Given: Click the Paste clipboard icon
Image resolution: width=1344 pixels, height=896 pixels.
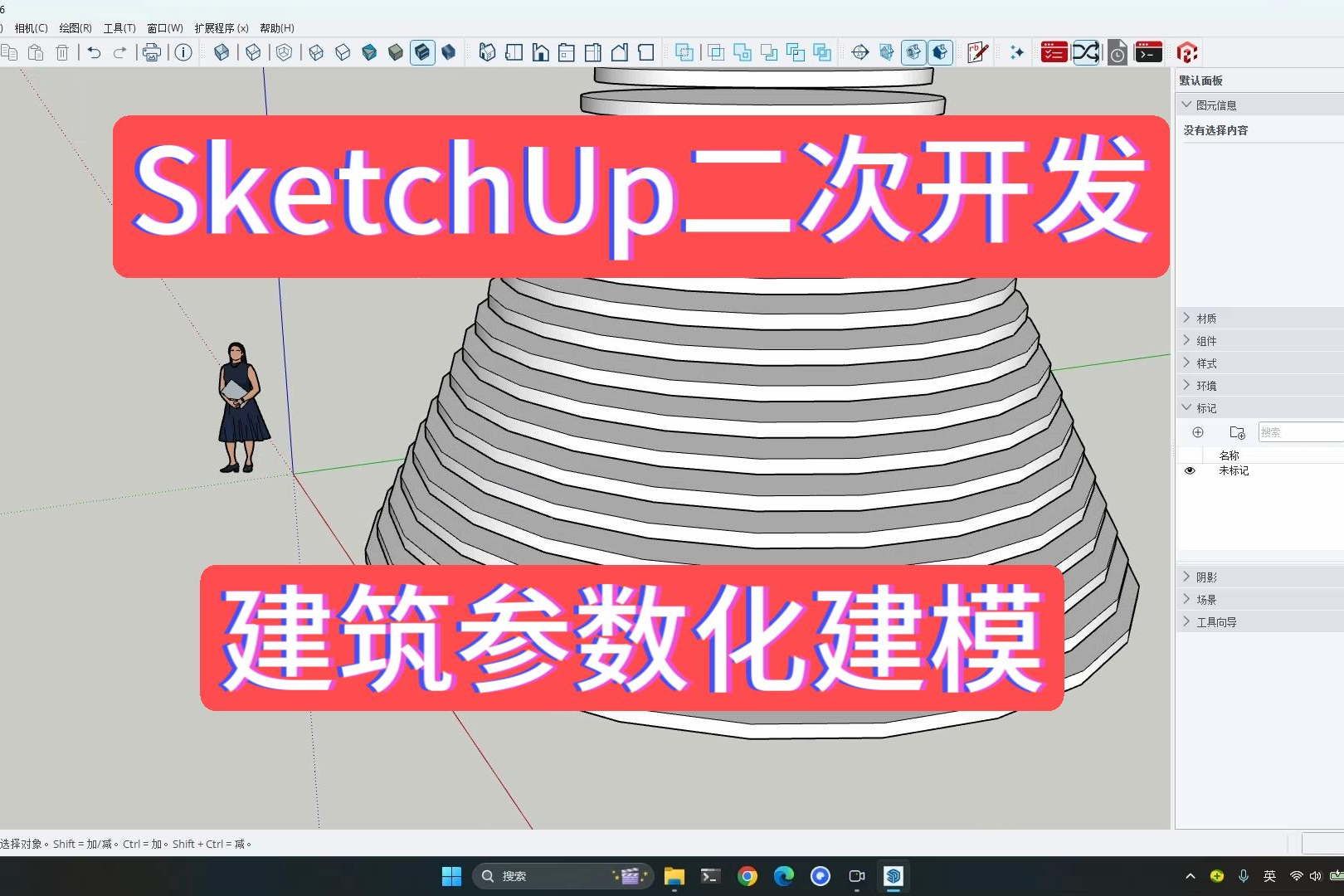Looking at the screenshot, I should pos(36,53).
